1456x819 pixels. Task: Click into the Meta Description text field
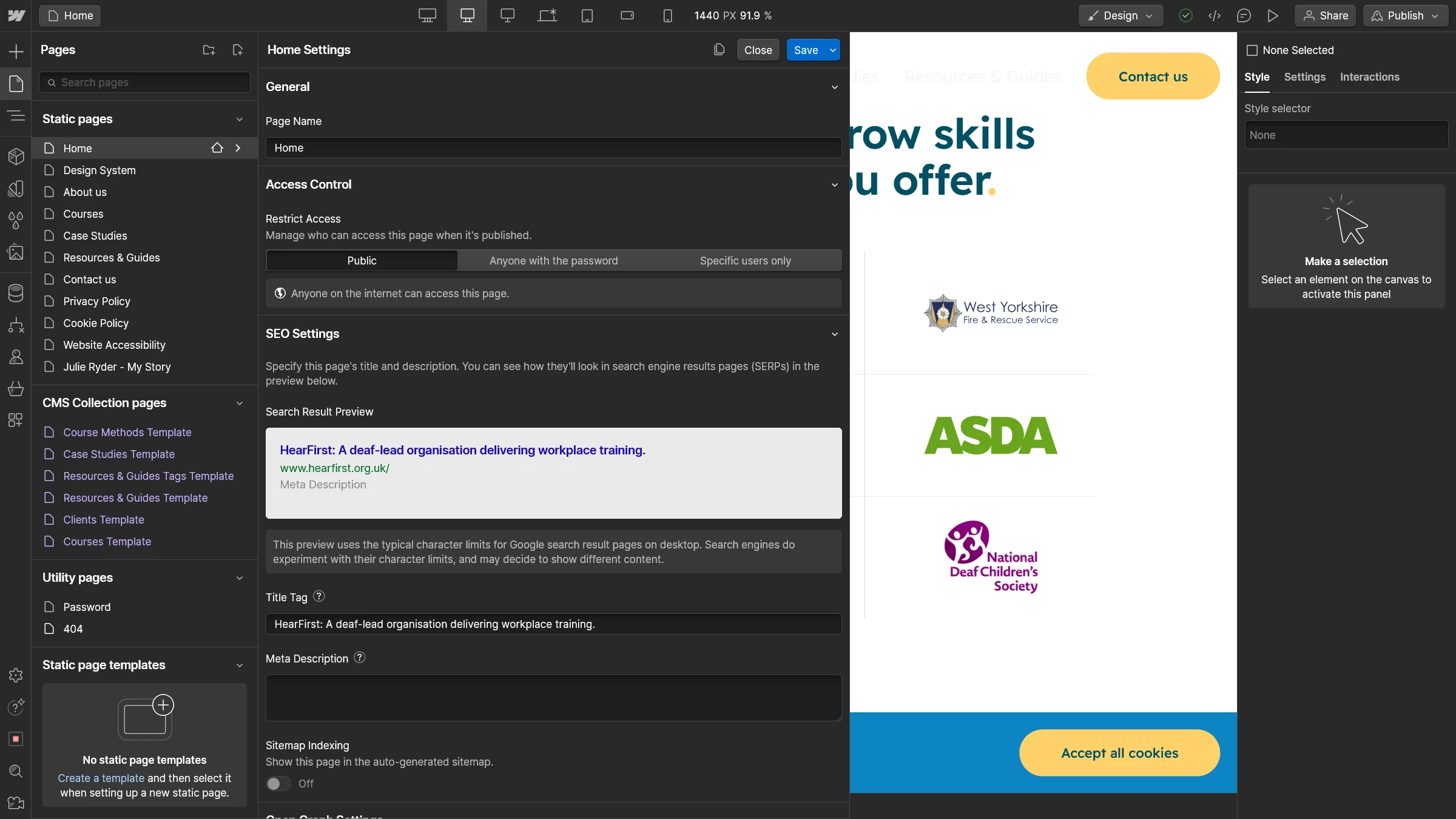553,698
